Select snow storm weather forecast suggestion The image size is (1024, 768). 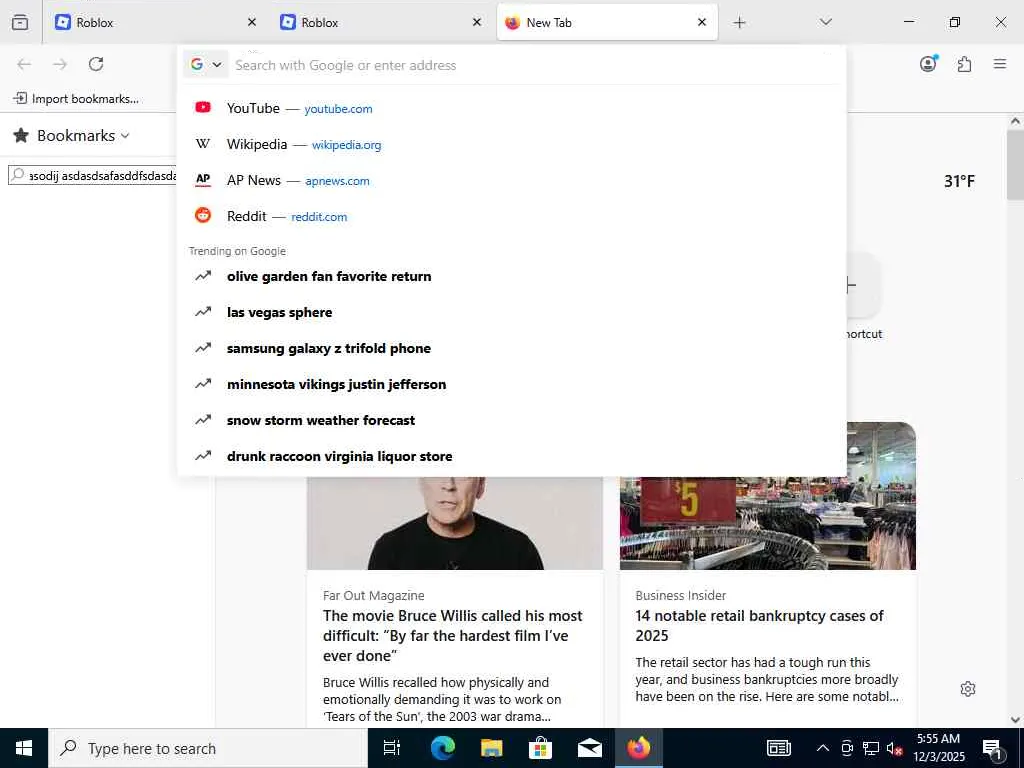(x=511, y=420)
